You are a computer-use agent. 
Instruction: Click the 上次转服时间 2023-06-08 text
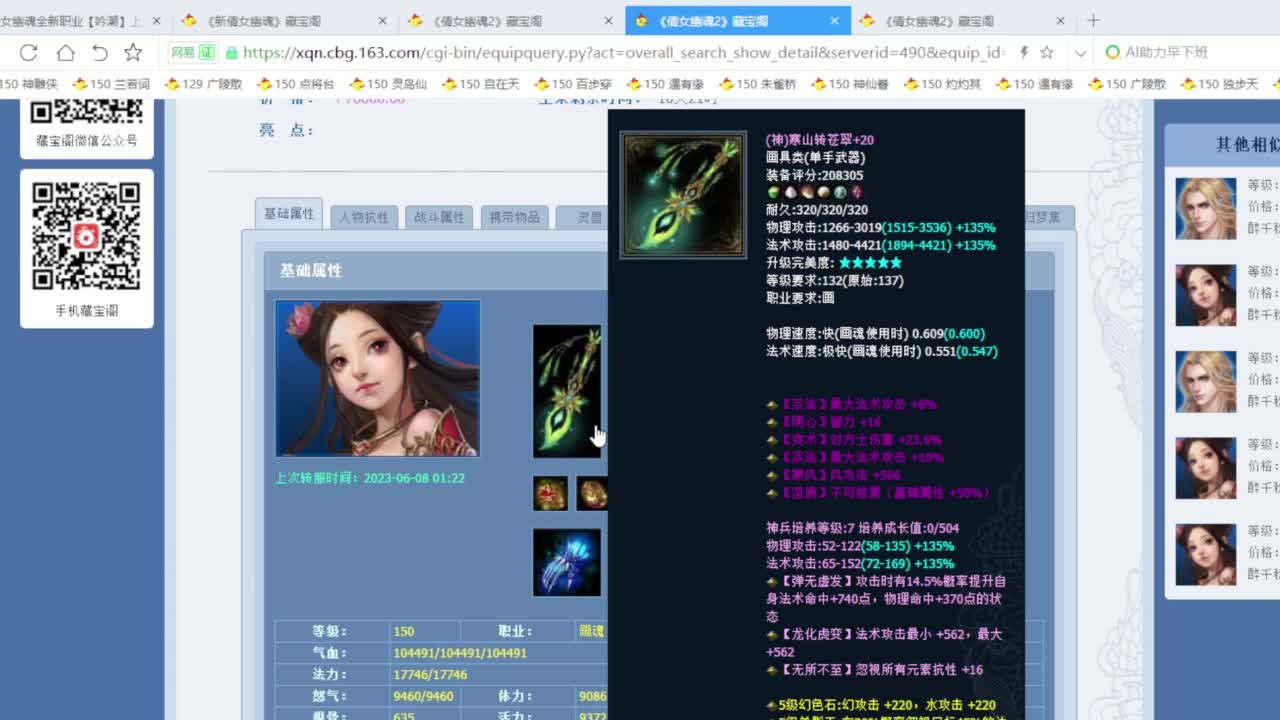click(370, 478)
